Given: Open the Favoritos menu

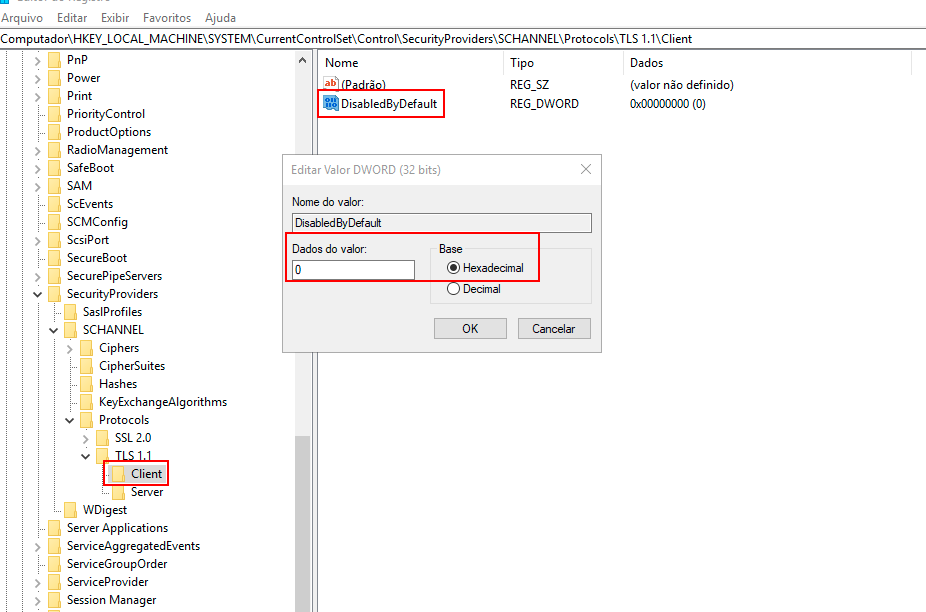Looking at the screenshot, I should [167, 18].
